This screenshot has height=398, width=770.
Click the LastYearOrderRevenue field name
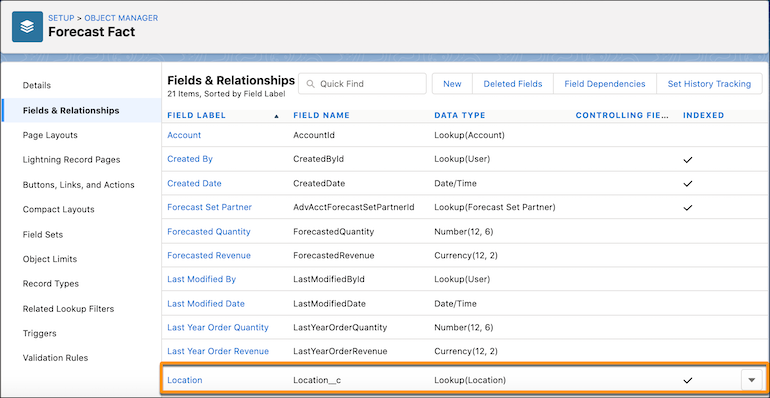340,351
